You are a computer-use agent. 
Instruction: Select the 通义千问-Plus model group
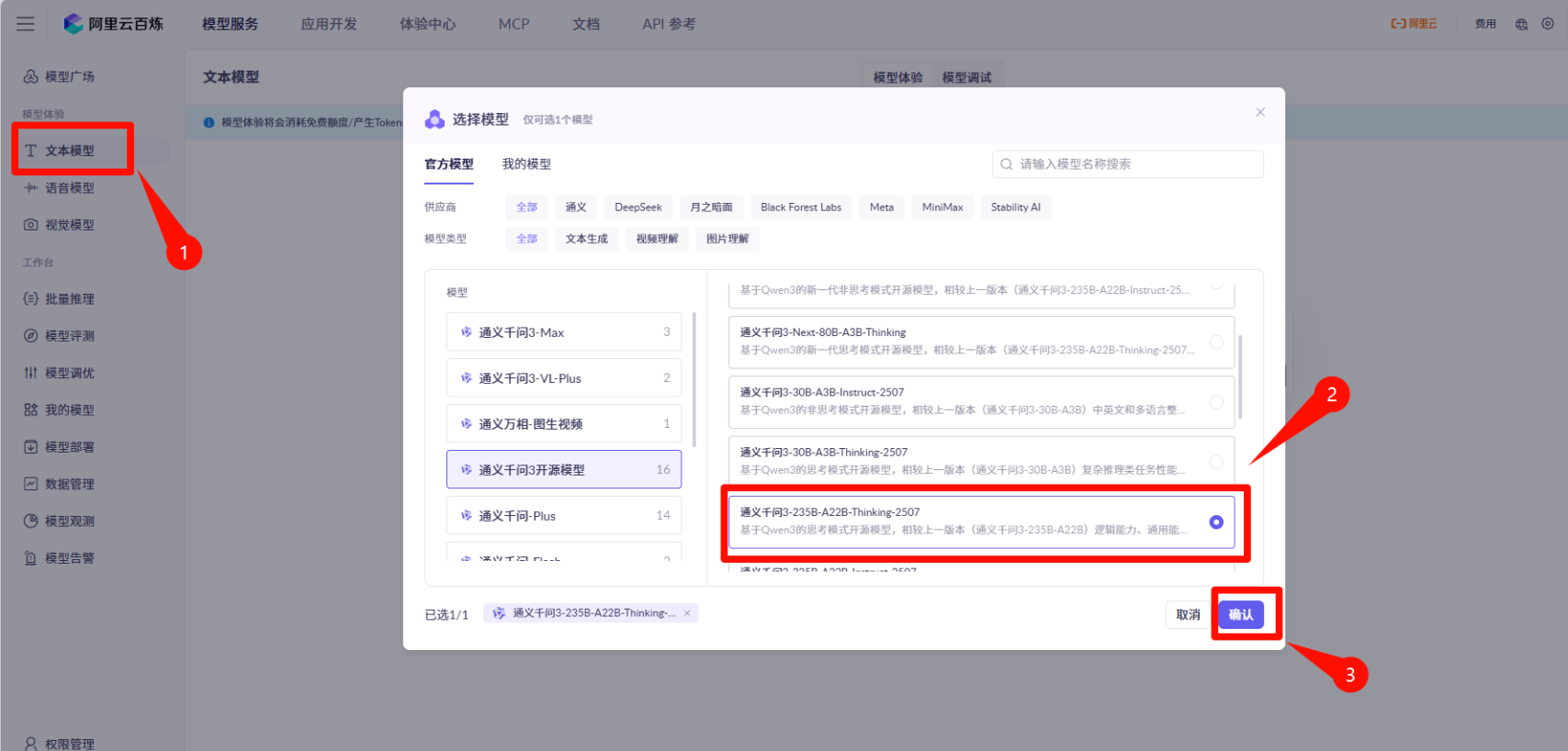[x=564, y=516]
